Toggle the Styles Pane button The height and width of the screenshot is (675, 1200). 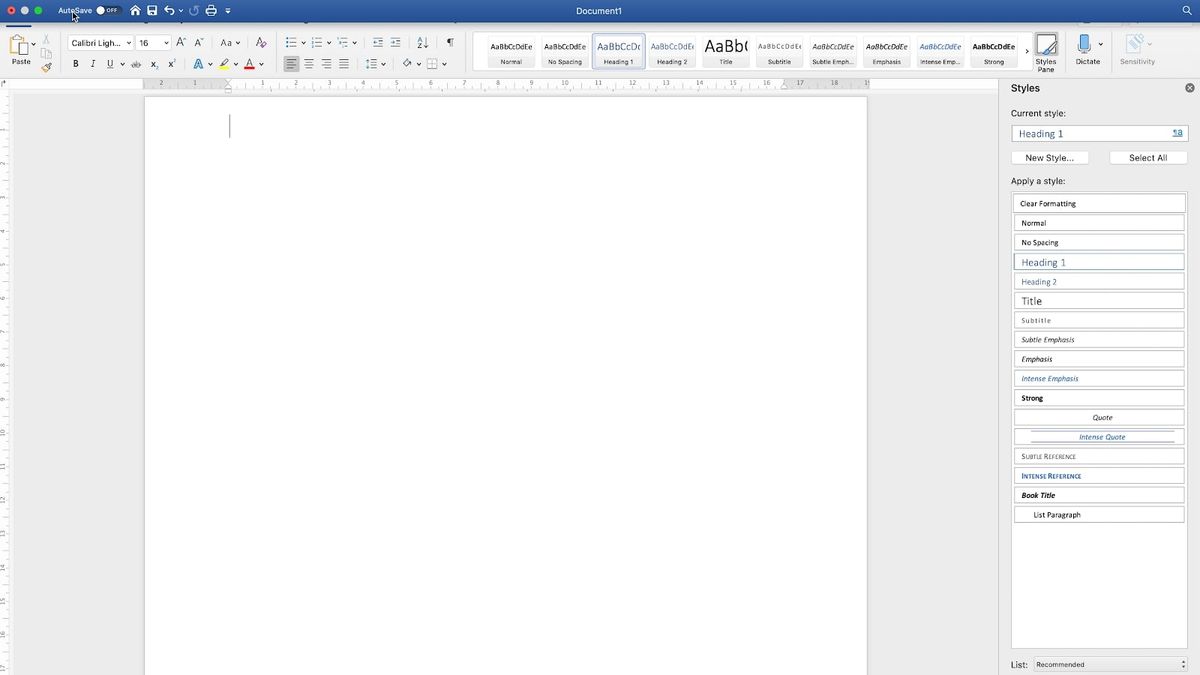coord(1046,52)
